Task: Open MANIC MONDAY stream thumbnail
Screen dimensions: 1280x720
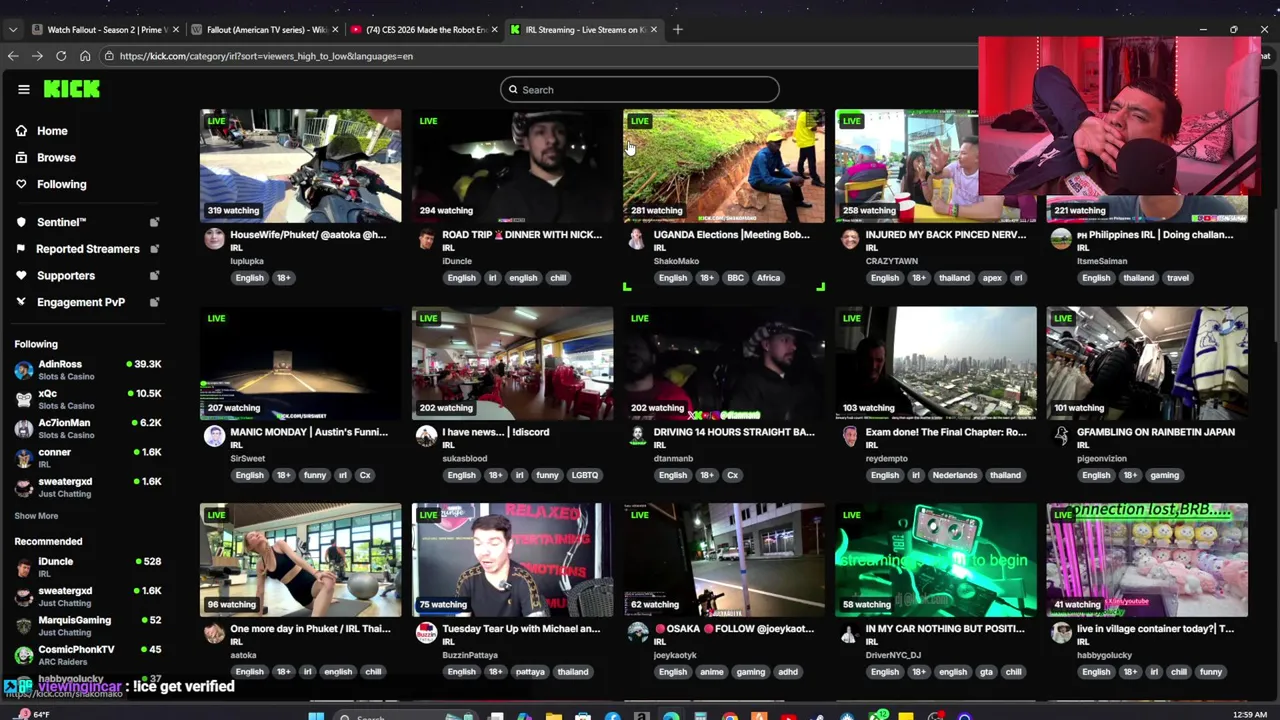Action: [300, 363]
